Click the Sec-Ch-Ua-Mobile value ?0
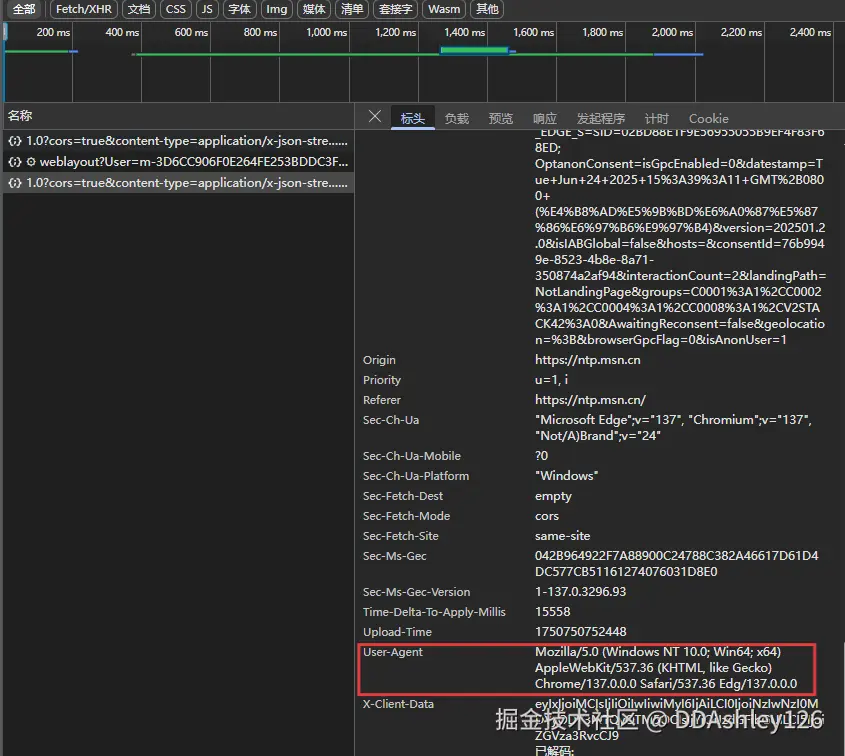The width and height of the screenshot is (845, 756). [542, 456]
